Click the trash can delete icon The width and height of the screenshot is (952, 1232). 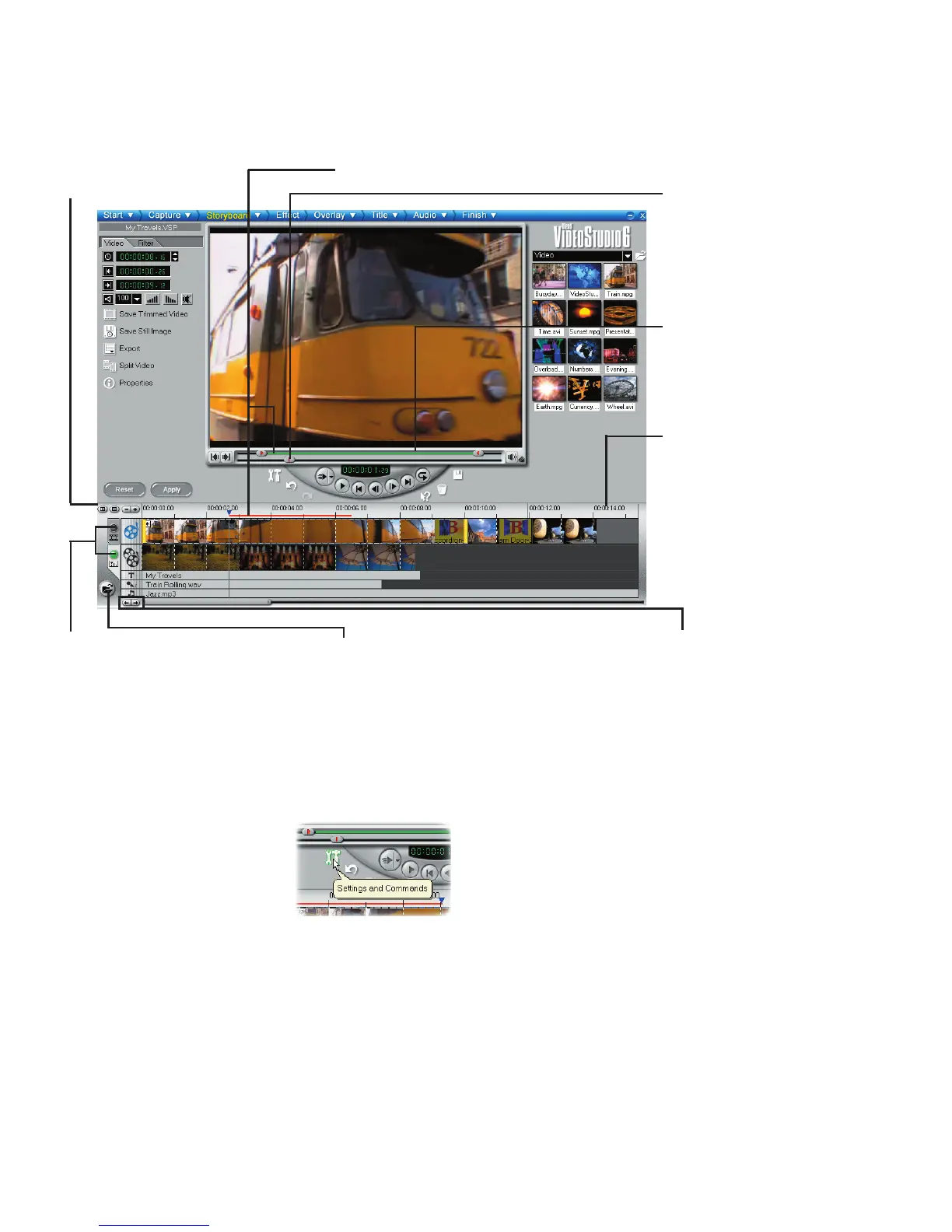pos(442,490)
